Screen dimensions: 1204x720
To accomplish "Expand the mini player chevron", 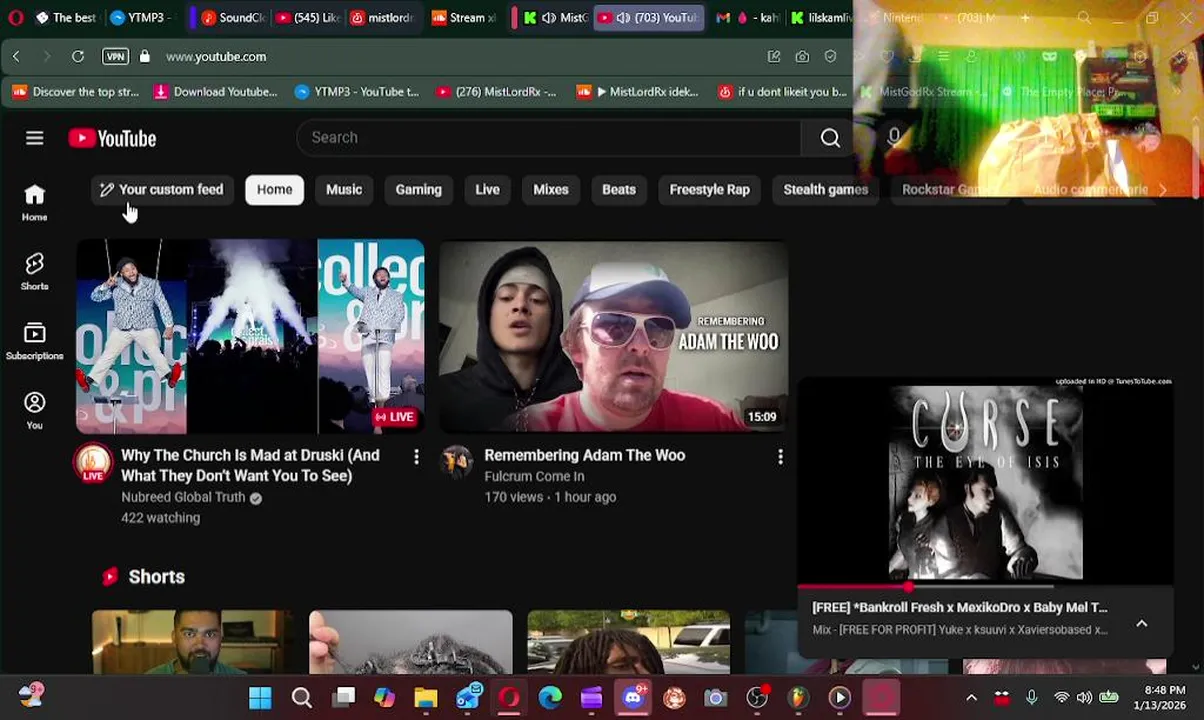I will pos(1141,623).
